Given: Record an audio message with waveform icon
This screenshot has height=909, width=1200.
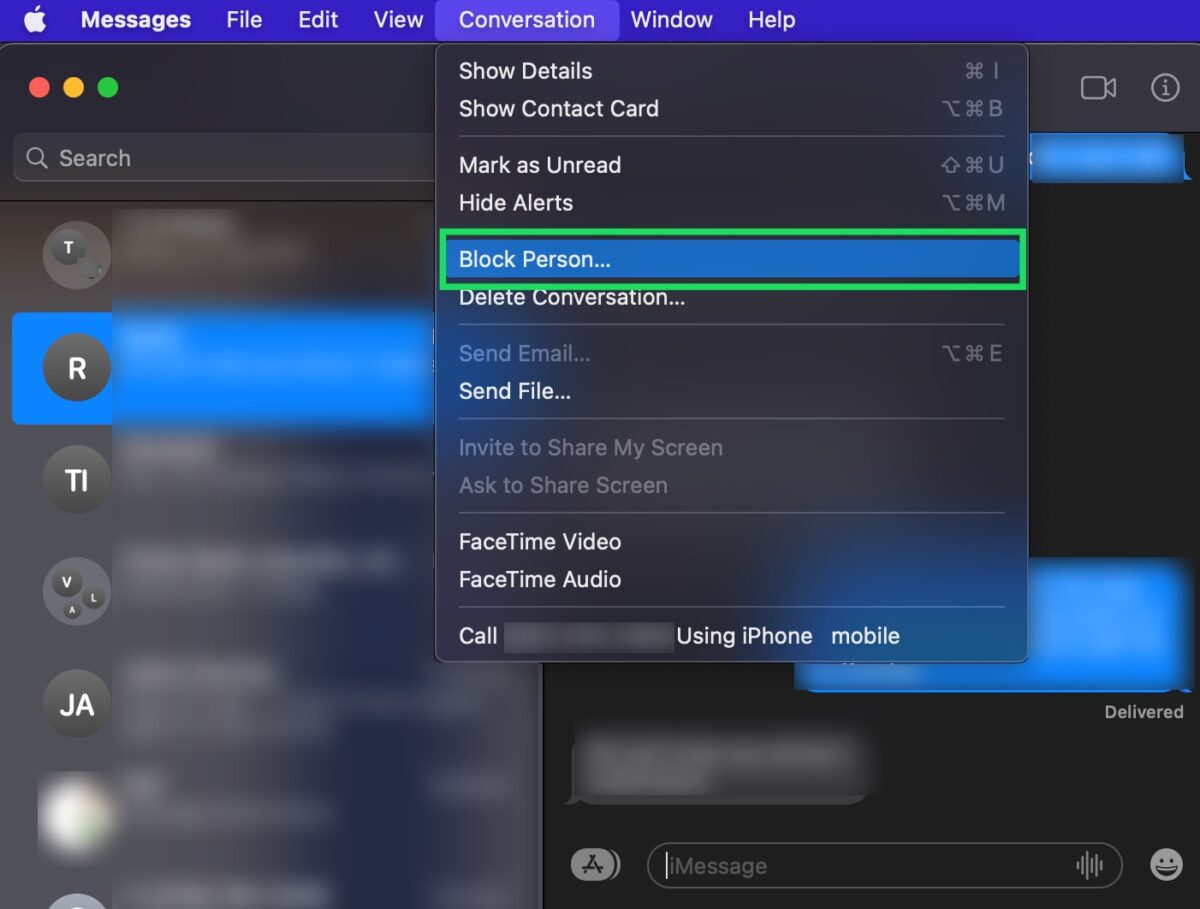Looking at the screenshot, I should (1089, 865).
